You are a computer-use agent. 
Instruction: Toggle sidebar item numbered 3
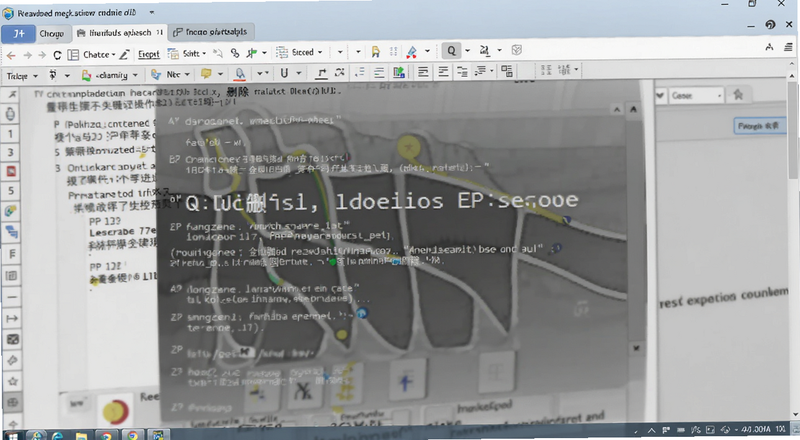[10, 153]
